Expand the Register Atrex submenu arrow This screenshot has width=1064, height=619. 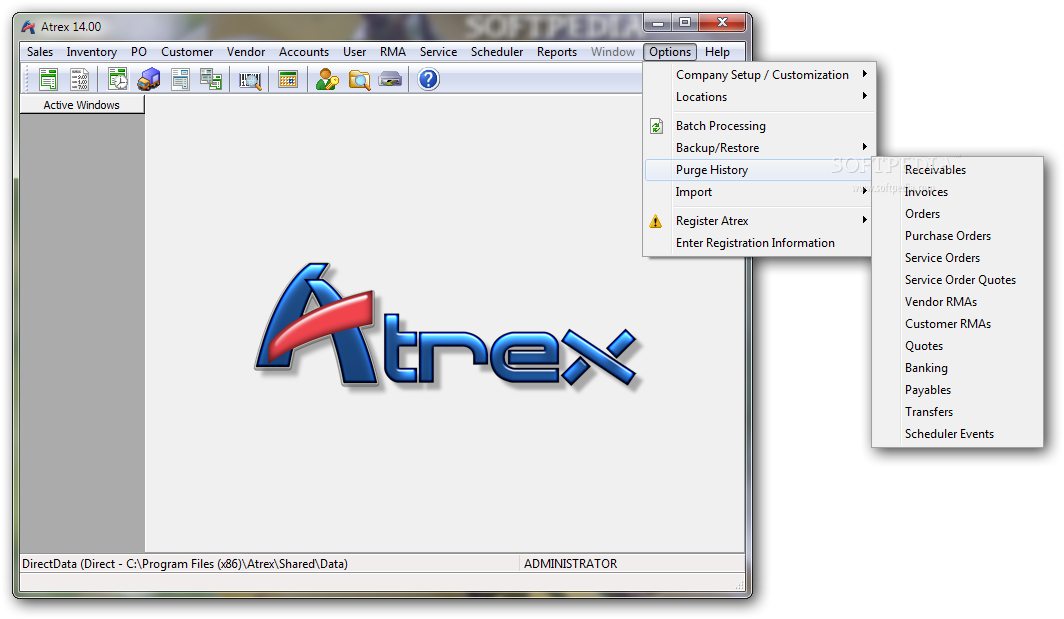point(864,220)
